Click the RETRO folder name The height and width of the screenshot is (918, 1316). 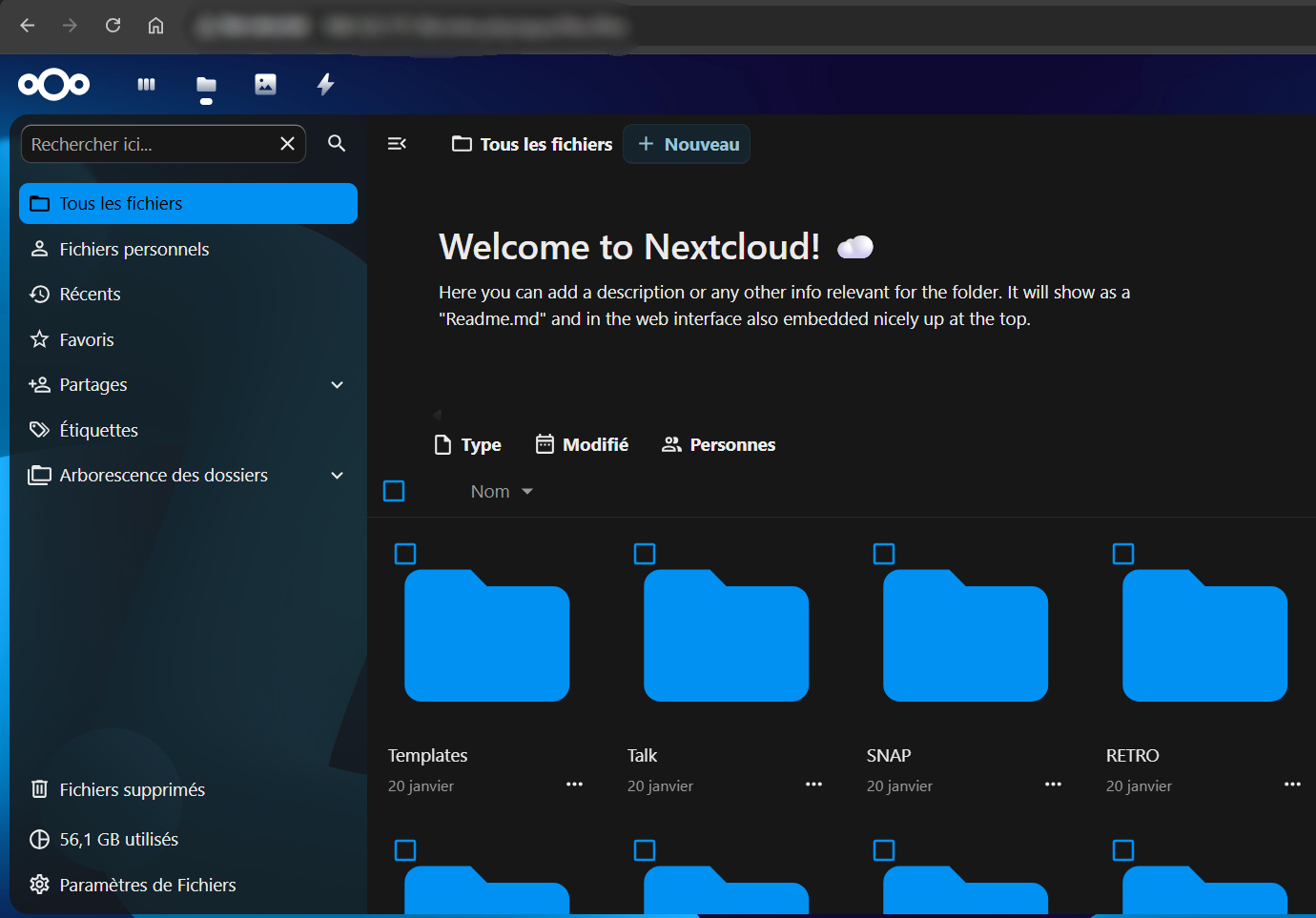click(x=1132, y=756)
